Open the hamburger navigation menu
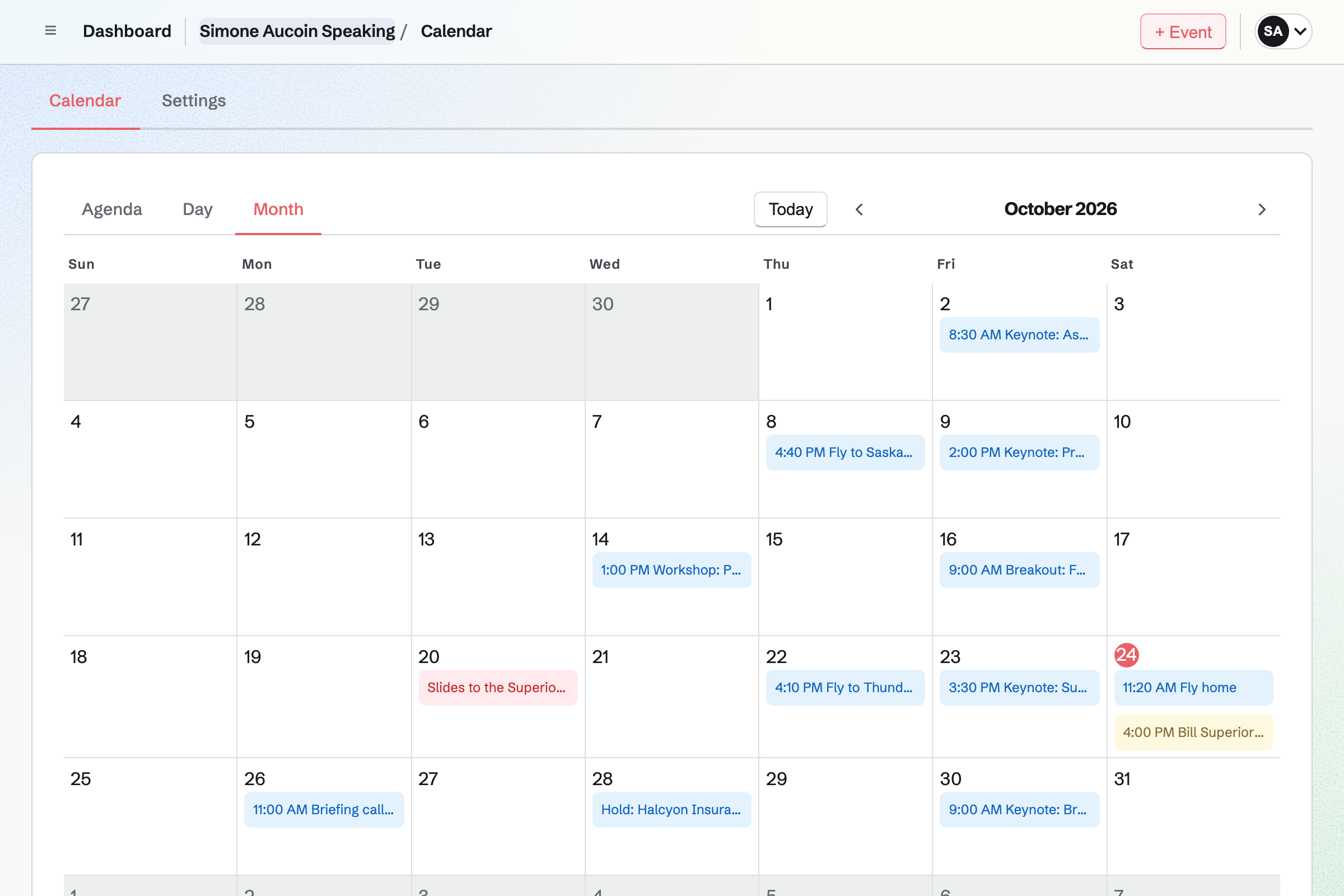1344x896 pixels. pyautogui.click(x=50, y=31)
